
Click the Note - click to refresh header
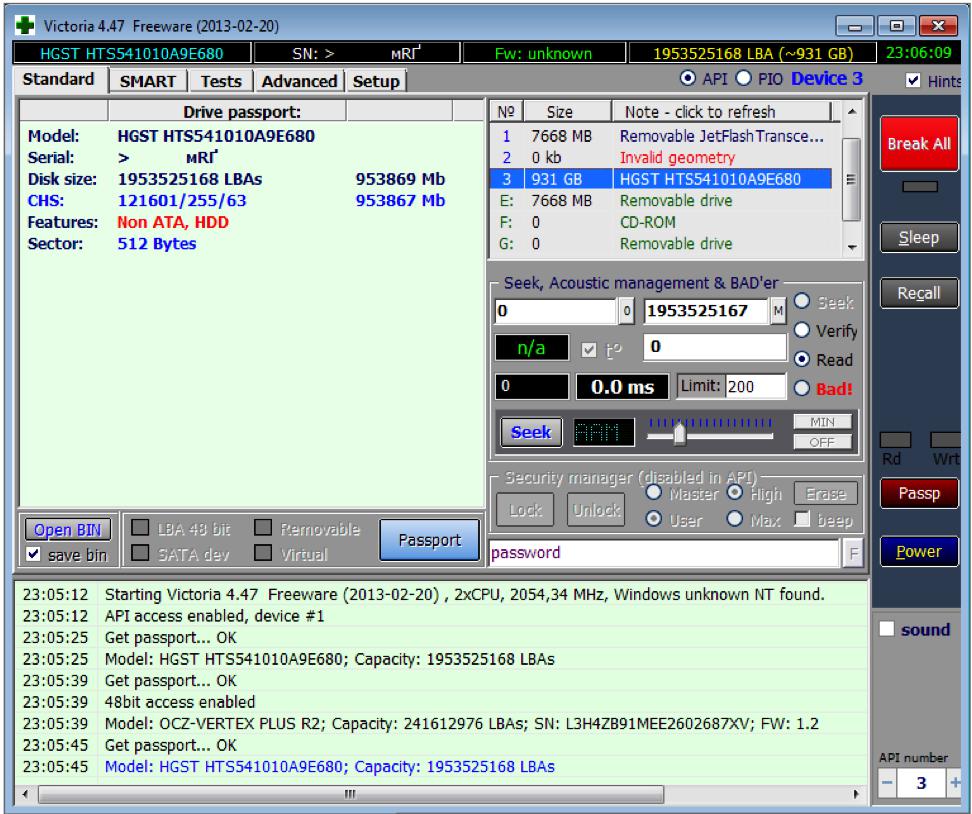[722, 112]
